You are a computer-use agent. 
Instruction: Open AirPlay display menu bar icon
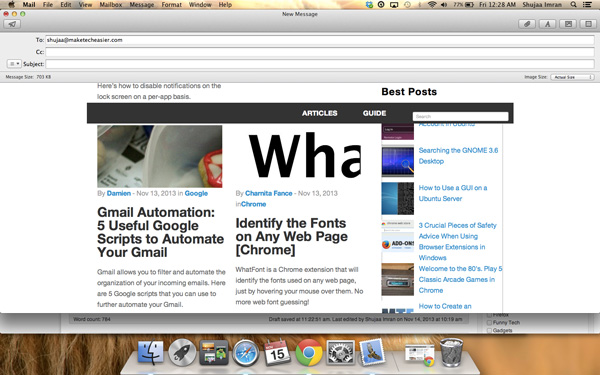pyautogui.click(x=394, y=5)
